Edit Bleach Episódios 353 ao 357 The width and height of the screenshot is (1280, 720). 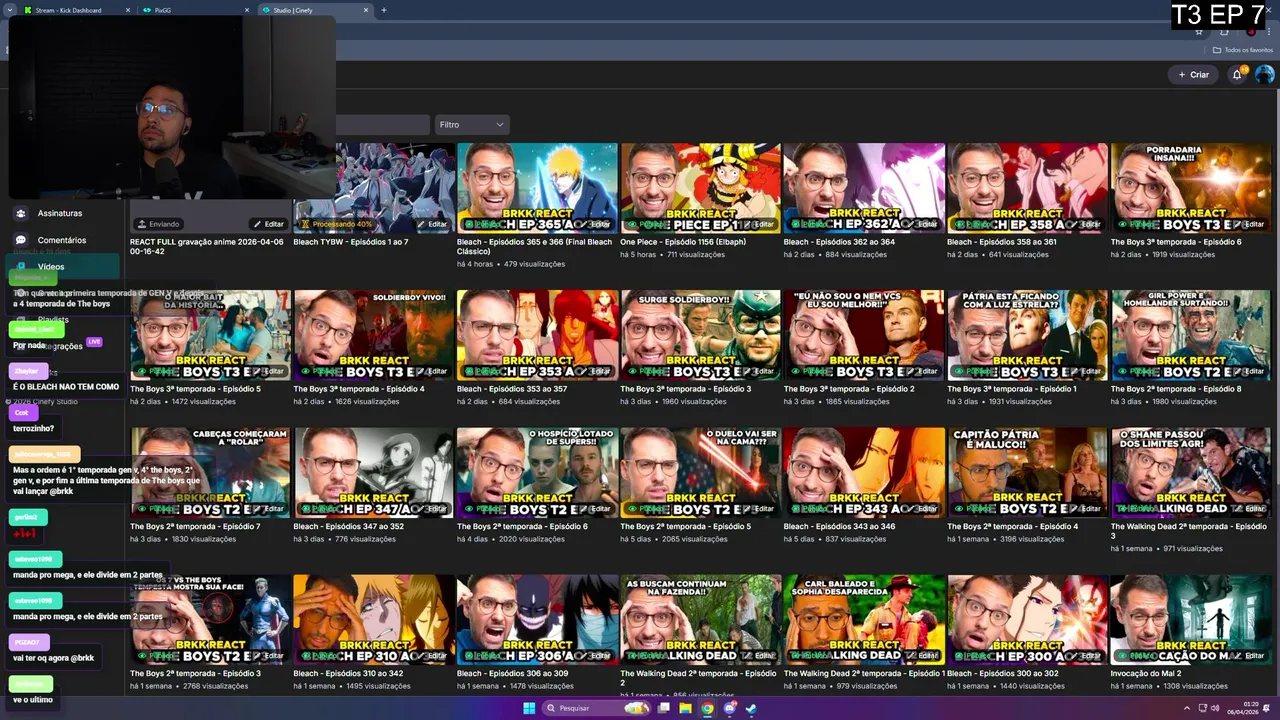click(595, 371)
